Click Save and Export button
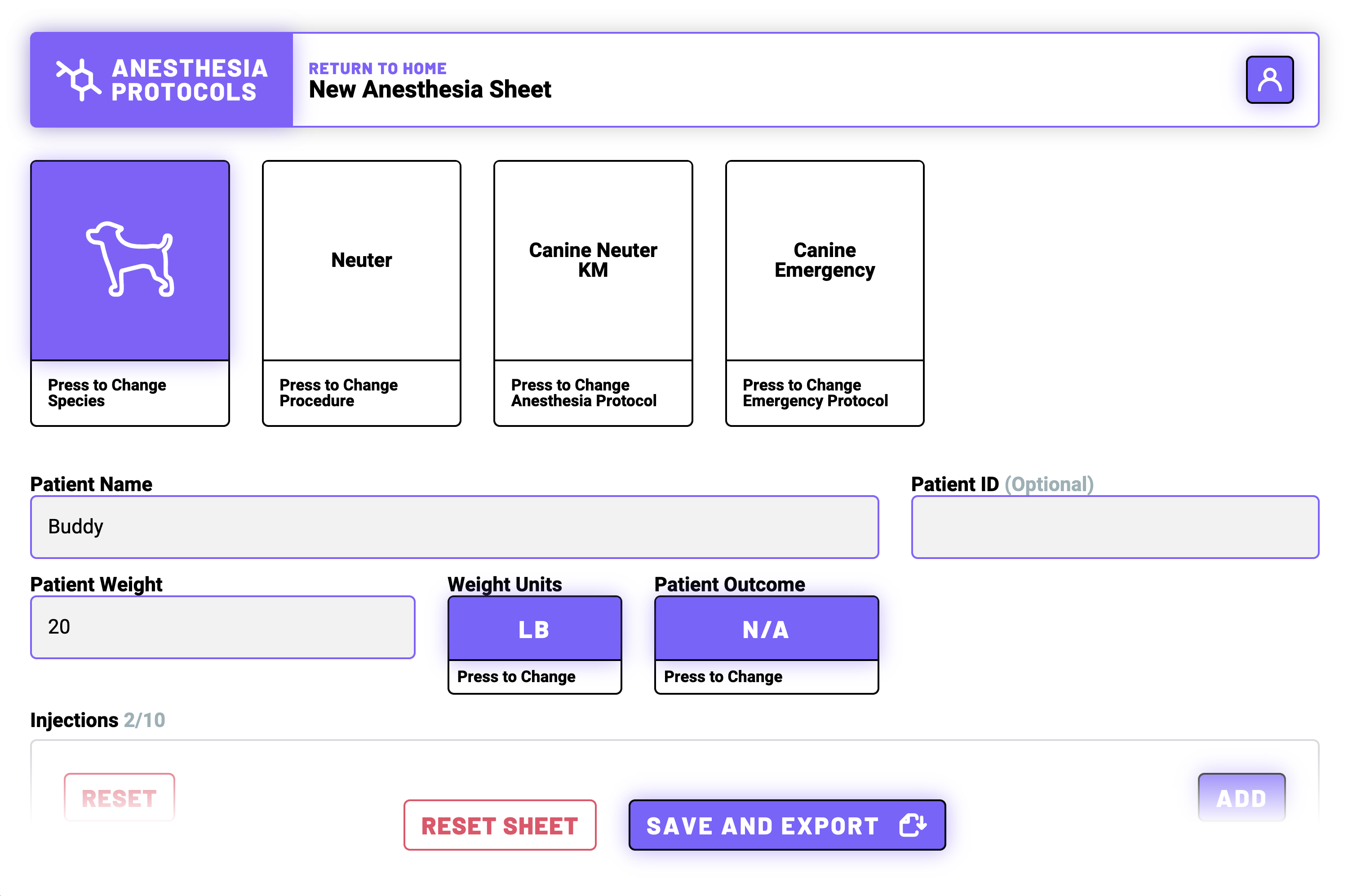The height and width of the screenshot is (896, 1348). click(787, 825)
